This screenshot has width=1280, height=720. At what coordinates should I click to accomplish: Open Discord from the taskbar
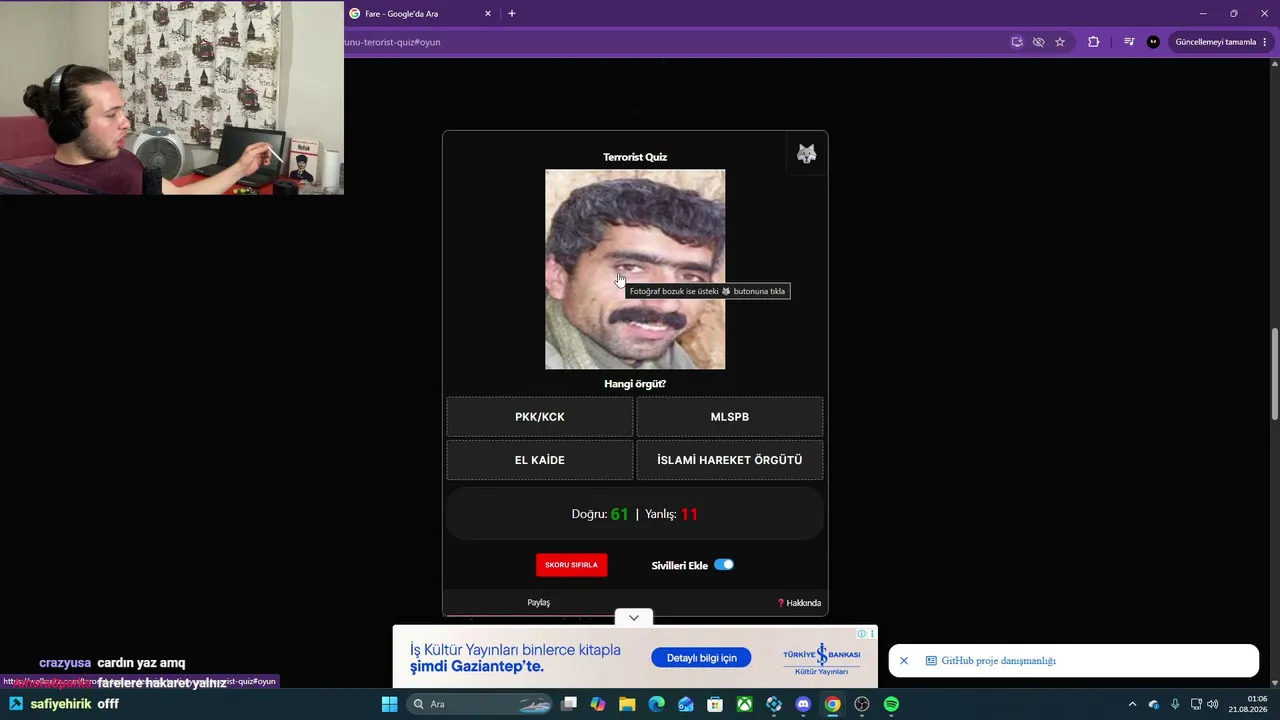[803, 704]
